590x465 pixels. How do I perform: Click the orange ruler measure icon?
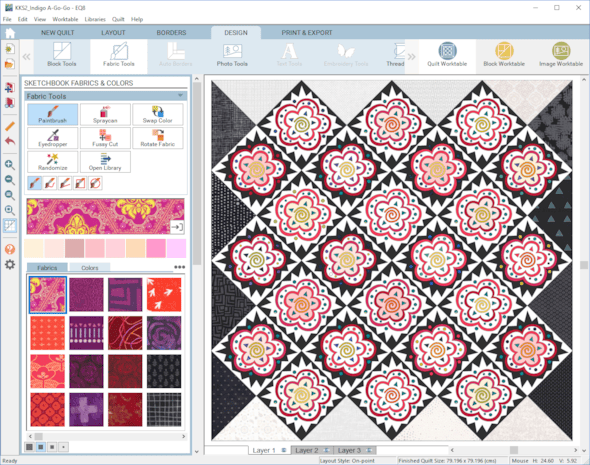point(9,126)
